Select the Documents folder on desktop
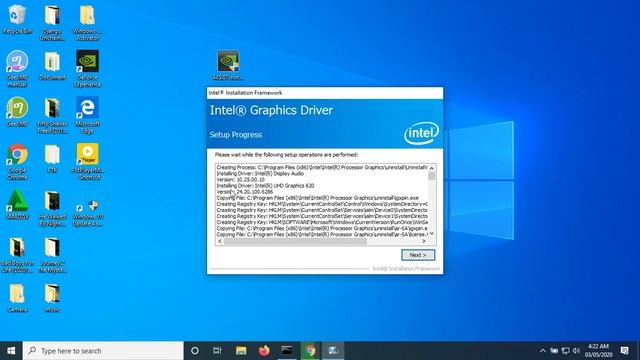Image resolution: width=640 pixels, height=360 pixels. coord(52,66)
